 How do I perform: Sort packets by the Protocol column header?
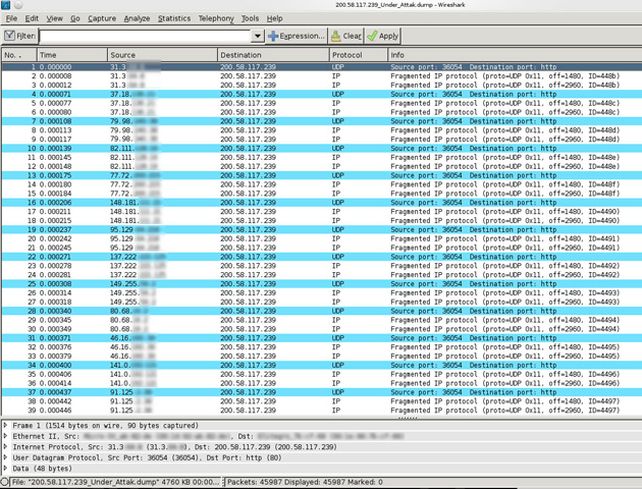tap(358, 55)
